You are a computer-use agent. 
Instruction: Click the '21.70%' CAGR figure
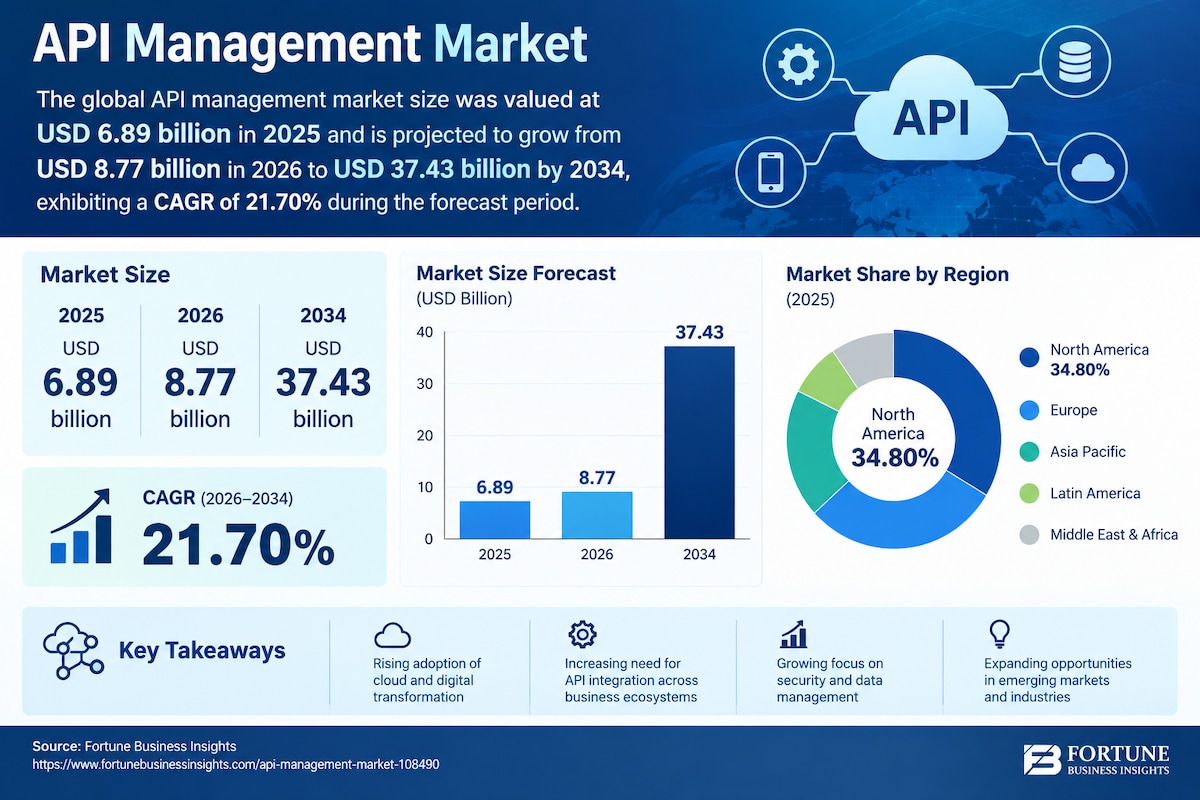pos(238,546)
